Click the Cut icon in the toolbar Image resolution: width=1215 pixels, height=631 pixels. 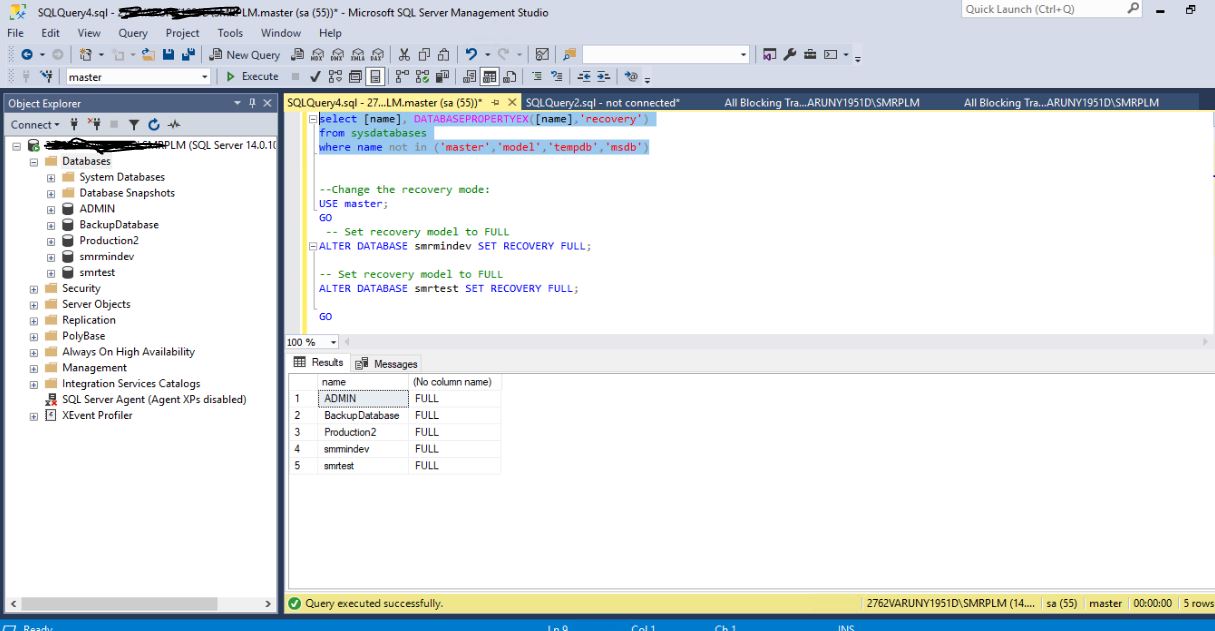404,54
